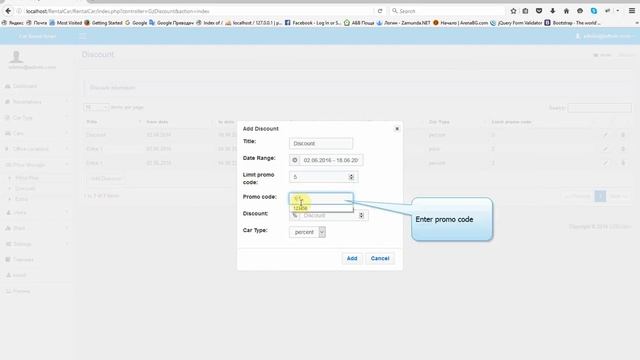Screen dimensions: 640x360
Task: Open the jQuery Form Validator bookmark
Action: point(516,23)
